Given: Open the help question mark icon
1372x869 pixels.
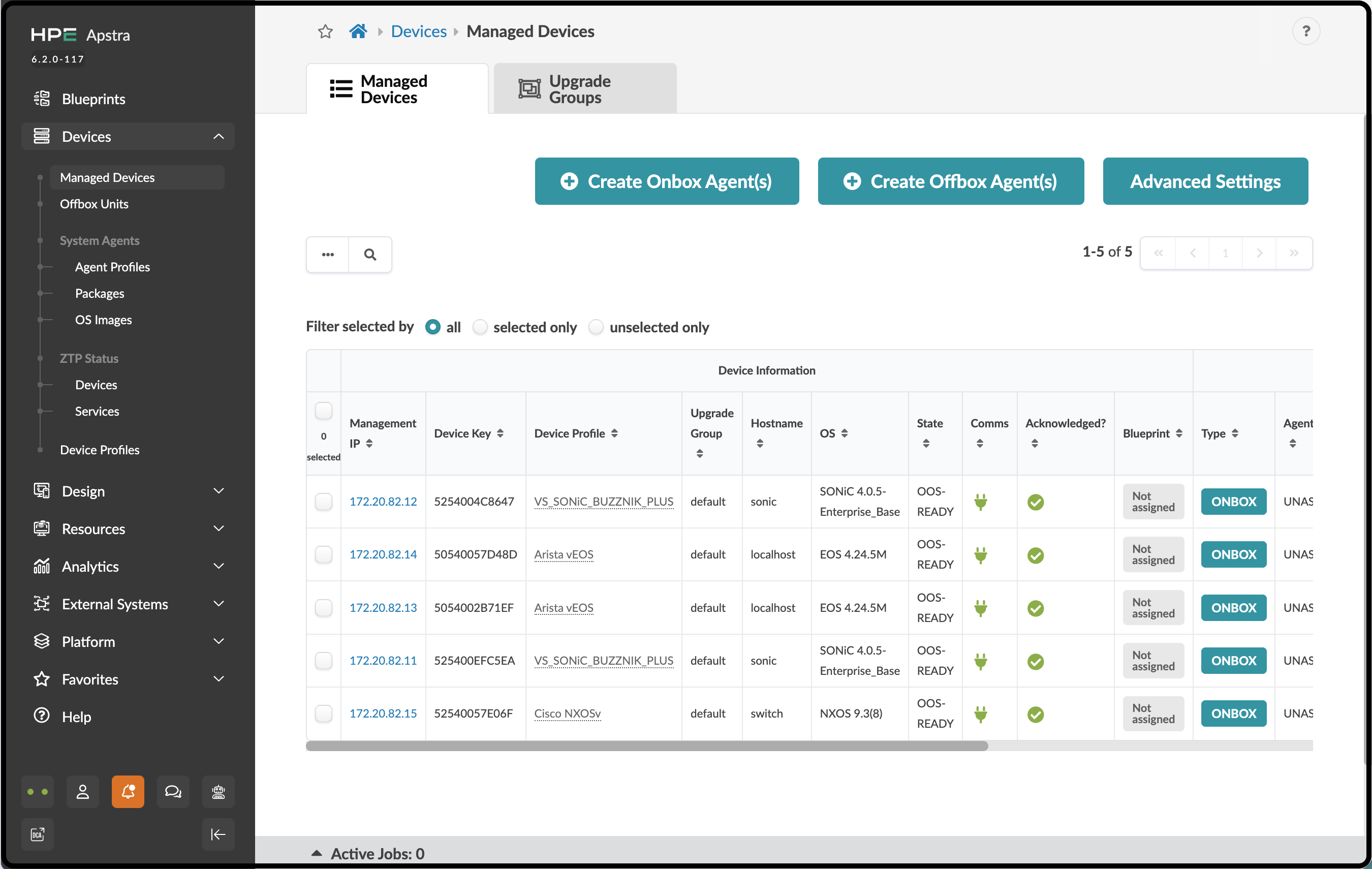Looking at the screenshot, I should point(1306,31).
